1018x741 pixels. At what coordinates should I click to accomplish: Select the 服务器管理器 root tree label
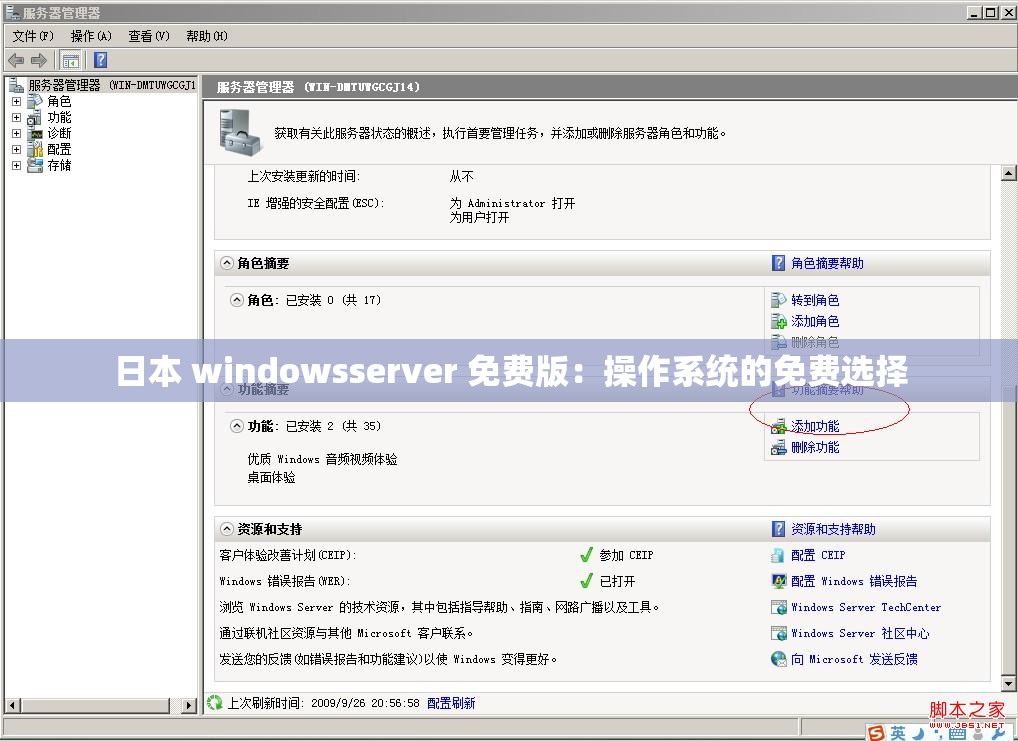[111, 85]
